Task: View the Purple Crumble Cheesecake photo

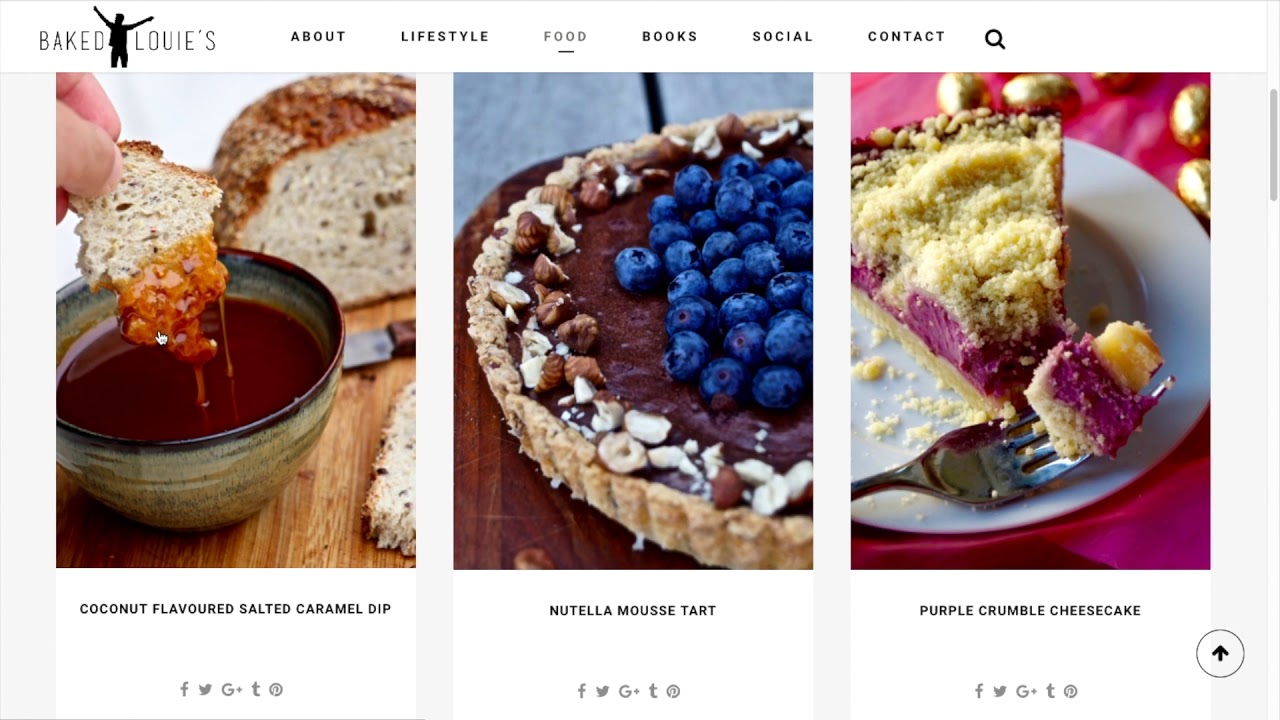Action: click(x=1030, y=321)
